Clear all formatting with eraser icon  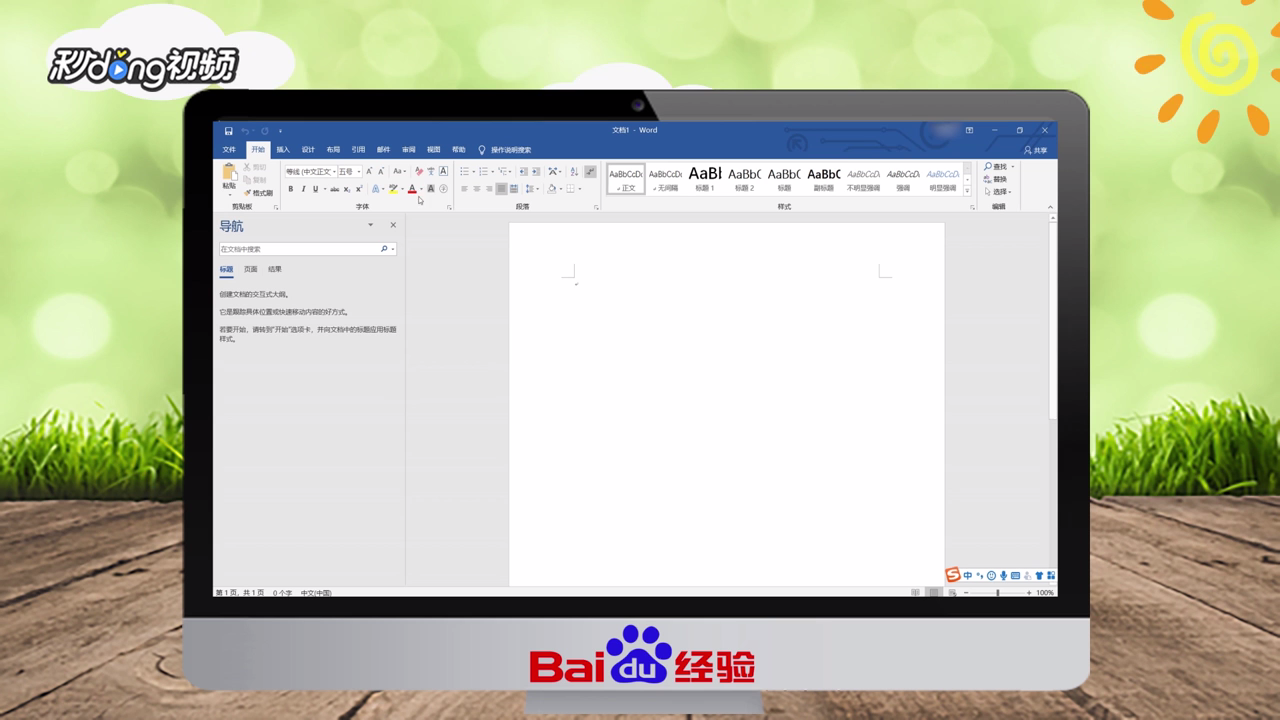(x=420, y=171)
